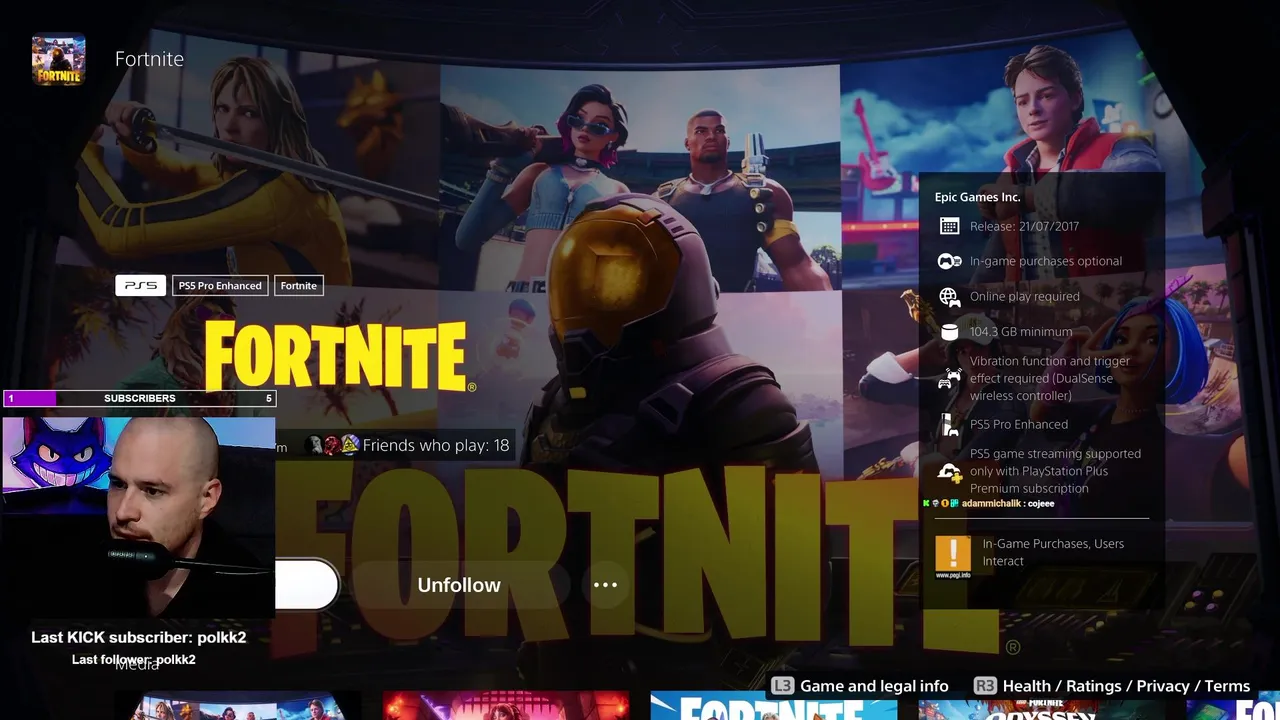Click the PEGI exclamation warning icon

point(952,552)
